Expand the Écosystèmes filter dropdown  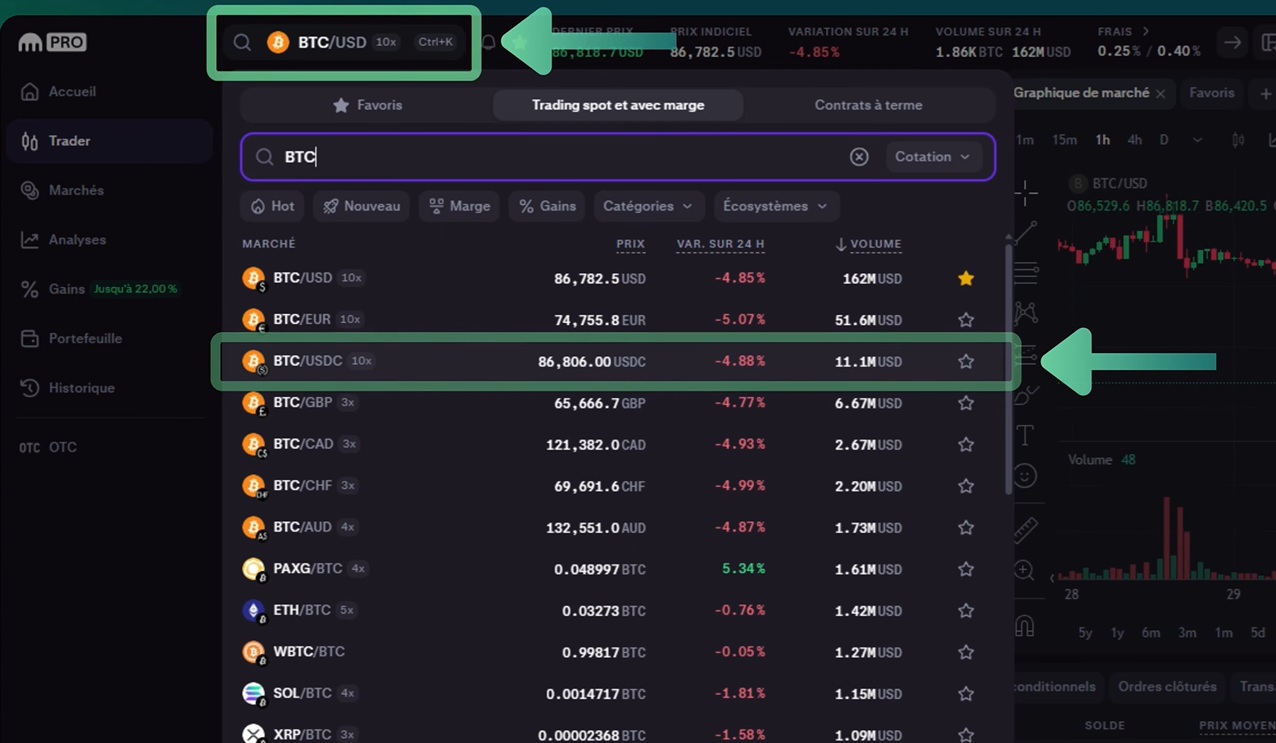tap(775, 206)
